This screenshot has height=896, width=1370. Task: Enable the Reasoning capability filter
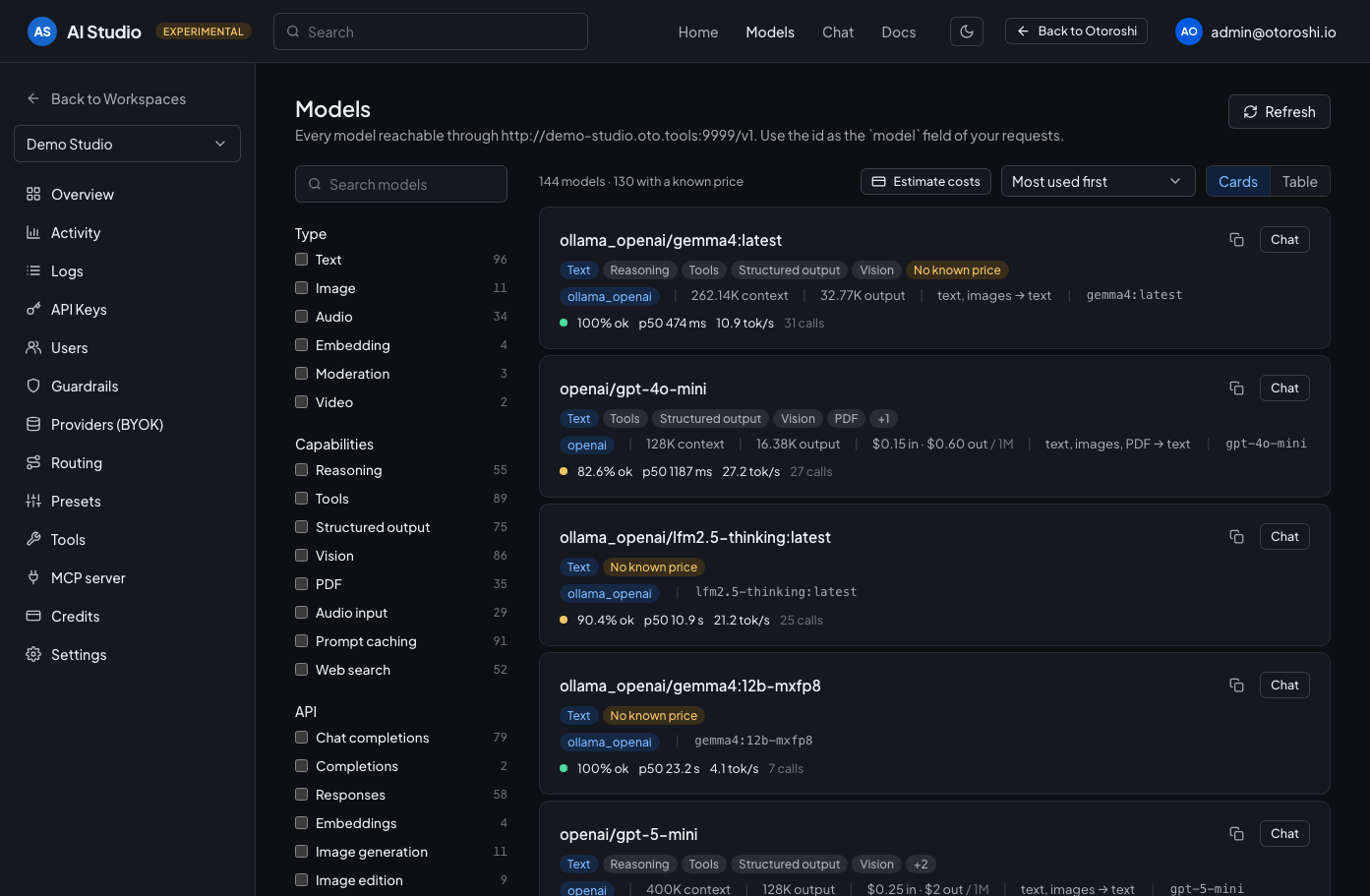pyautogui.click(x=302, y=470)
